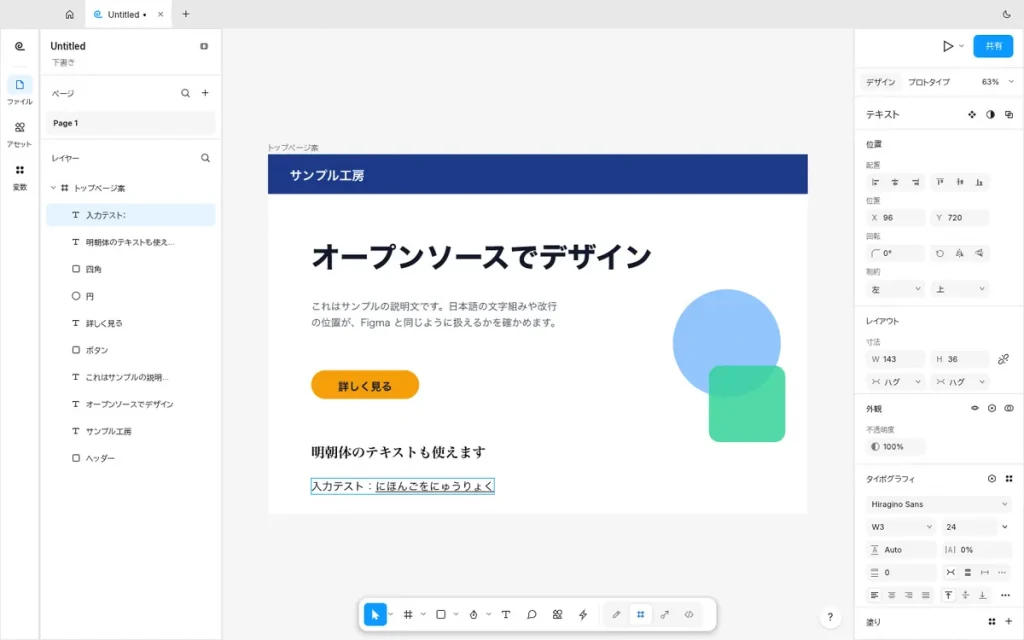Open Move tool options chevron
The height and width of the screenshot is (640, 1024).
(x=391, y=615)
